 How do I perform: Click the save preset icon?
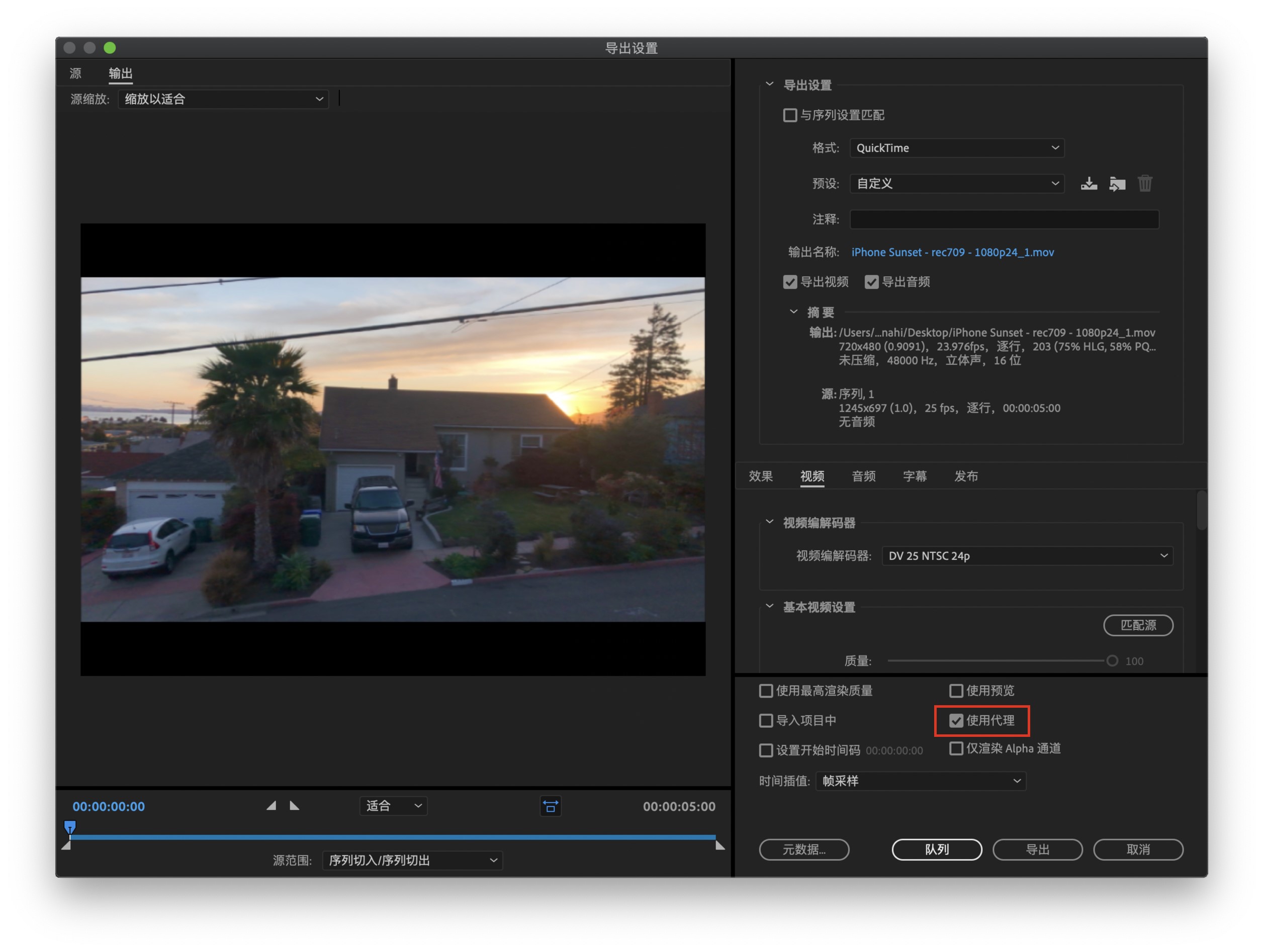pos(1089,183)
